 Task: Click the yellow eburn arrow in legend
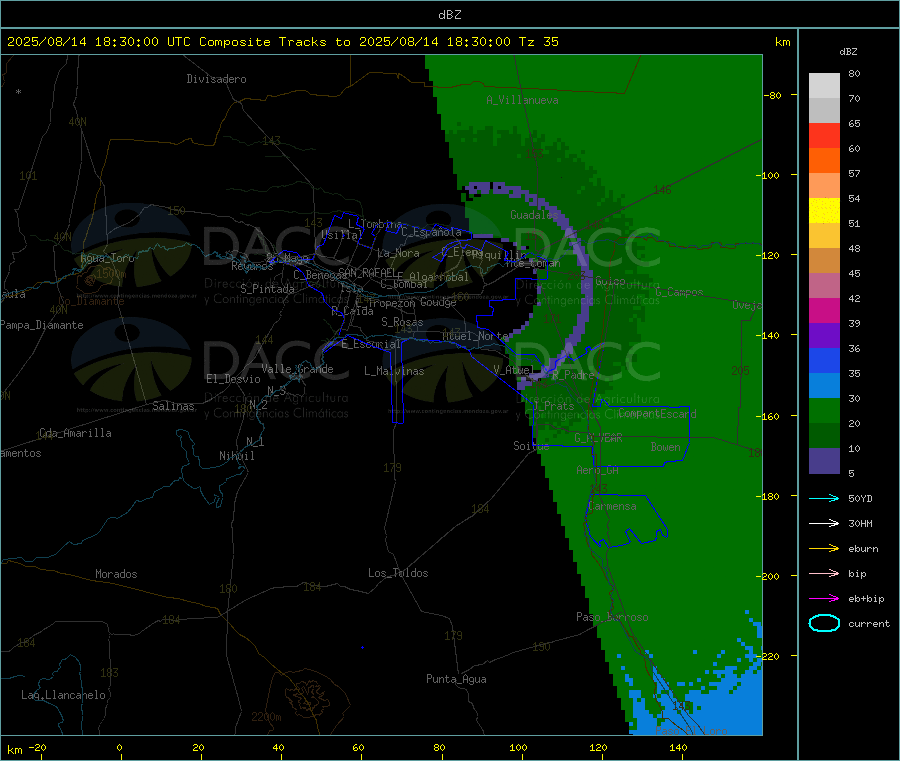coord(824,549)
